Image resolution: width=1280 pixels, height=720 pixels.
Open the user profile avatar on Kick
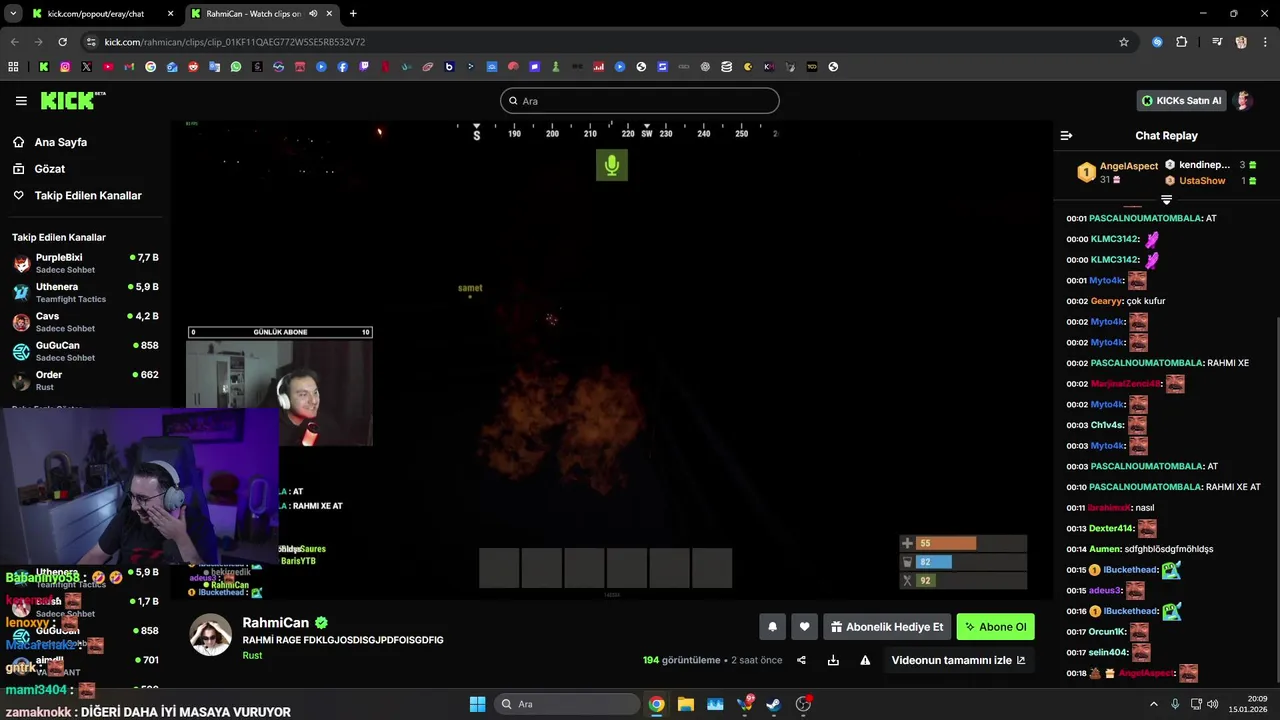[1243, 101]
